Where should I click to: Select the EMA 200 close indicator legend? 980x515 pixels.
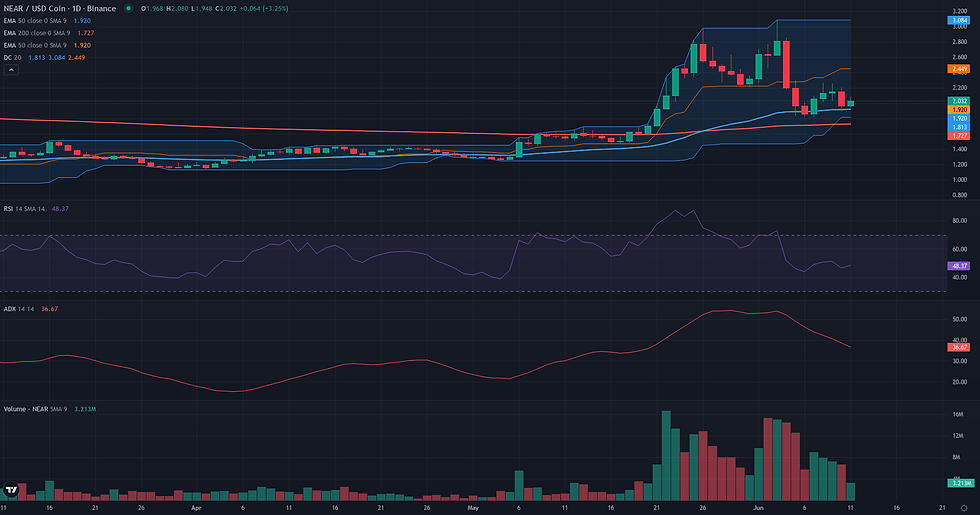(x=49, y=32)
